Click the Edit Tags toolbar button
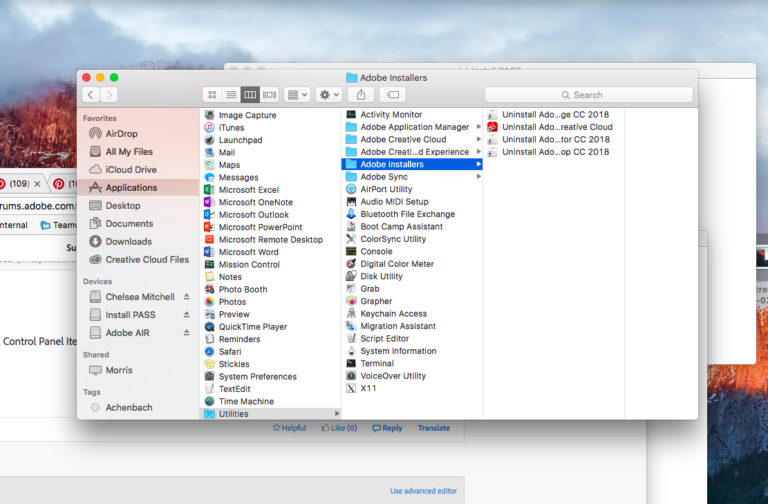768x504 pixels. coord(393,95)
